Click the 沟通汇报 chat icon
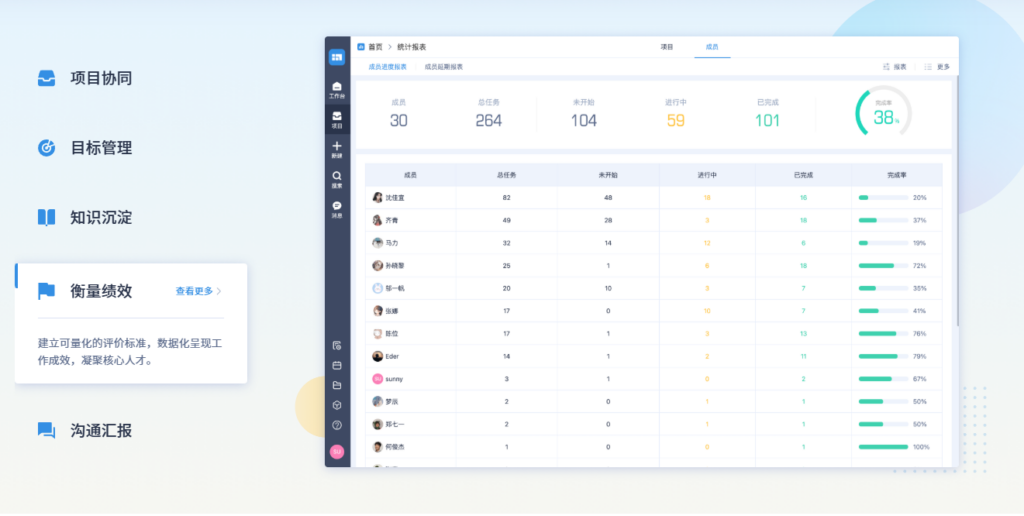 coord(46,430)
